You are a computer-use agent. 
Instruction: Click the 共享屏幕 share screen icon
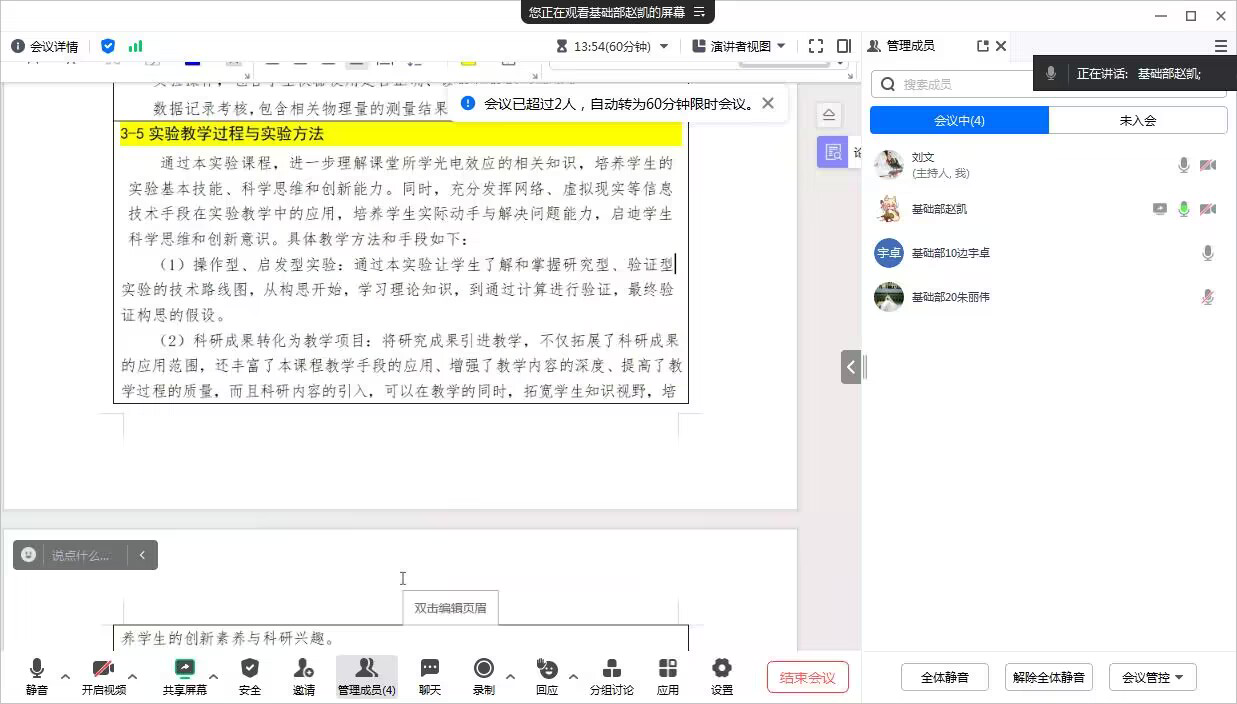(x=185, y=669)
